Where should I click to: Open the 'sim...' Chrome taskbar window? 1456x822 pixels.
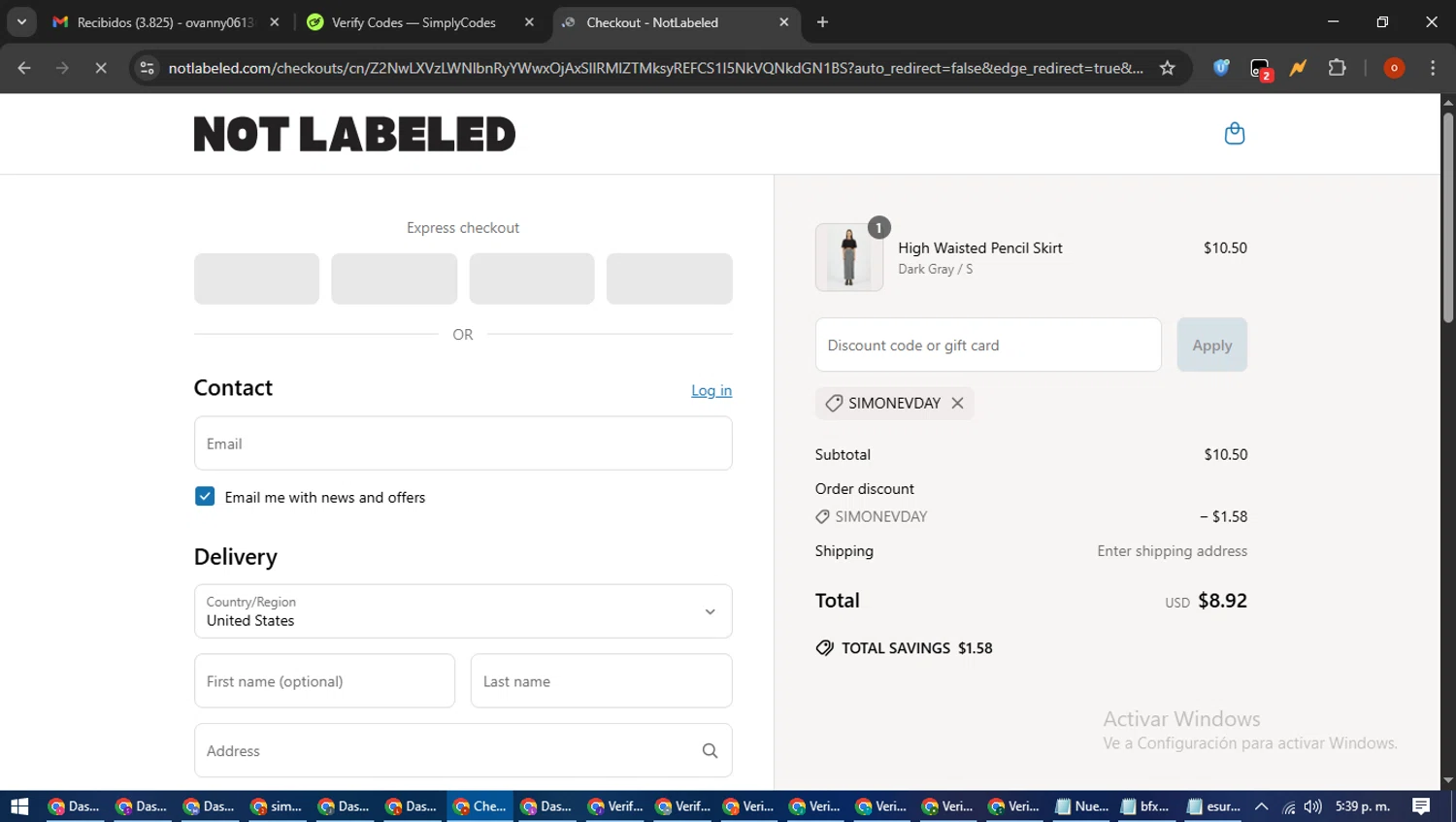click(x=277, y=806)
